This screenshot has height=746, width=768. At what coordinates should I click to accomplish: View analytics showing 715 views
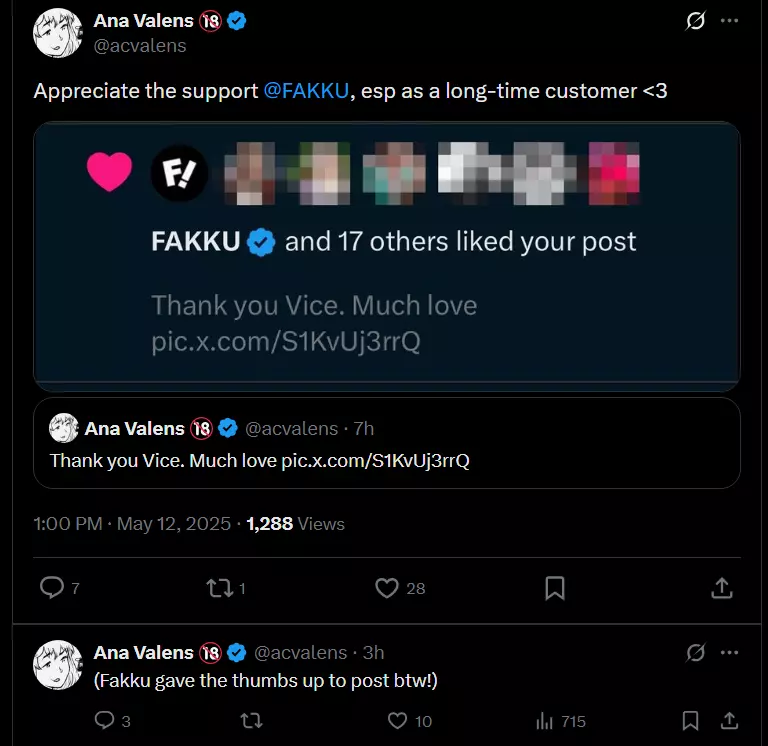click(545, 720)
